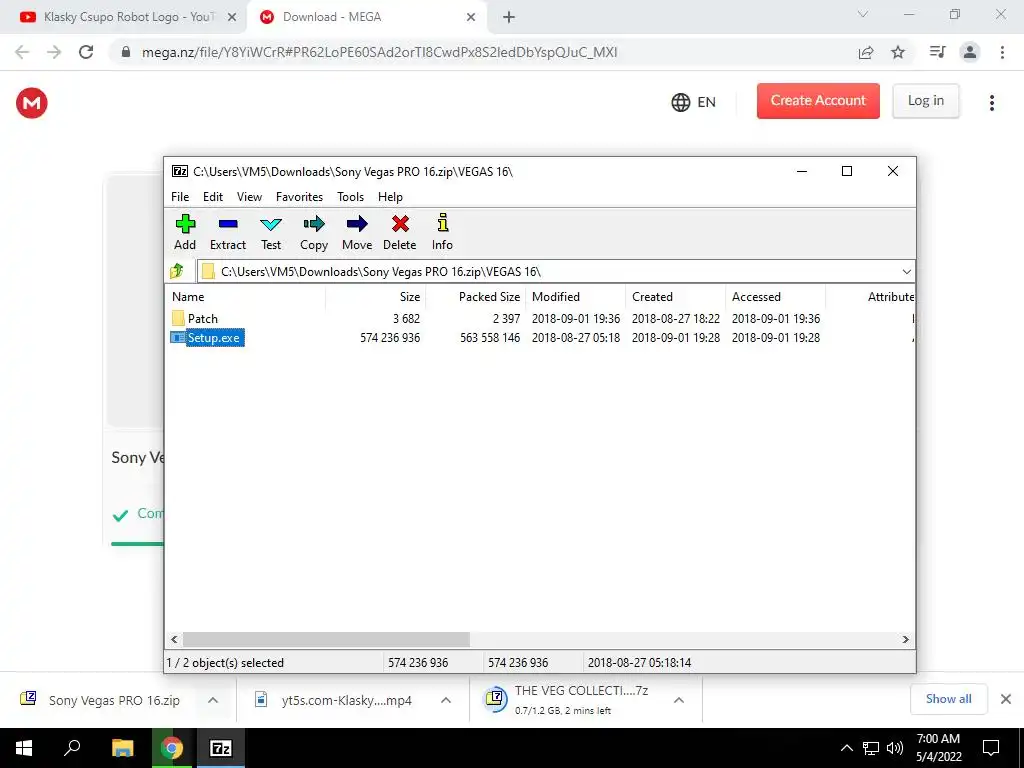
Task: Open the View menu in 7-Zip
Action: coord(249,197)
